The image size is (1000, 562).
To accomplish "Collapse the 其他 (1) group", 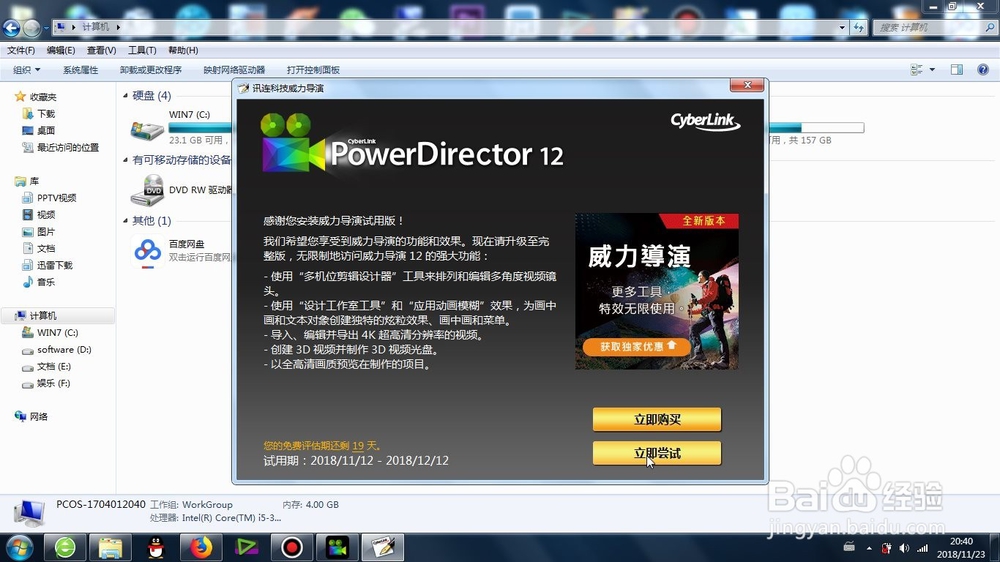I will tap(126, 221).
